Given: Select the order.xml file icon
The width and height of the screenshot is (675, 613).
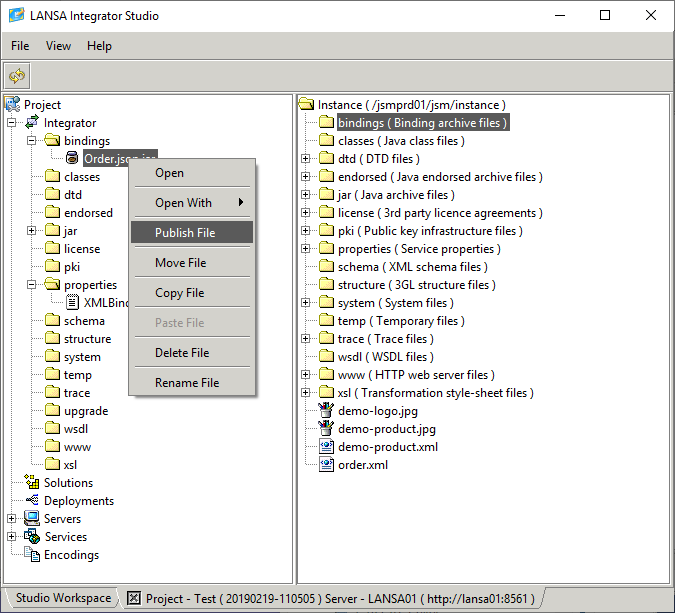Looking at the screenshot, I should coord(326,465).
